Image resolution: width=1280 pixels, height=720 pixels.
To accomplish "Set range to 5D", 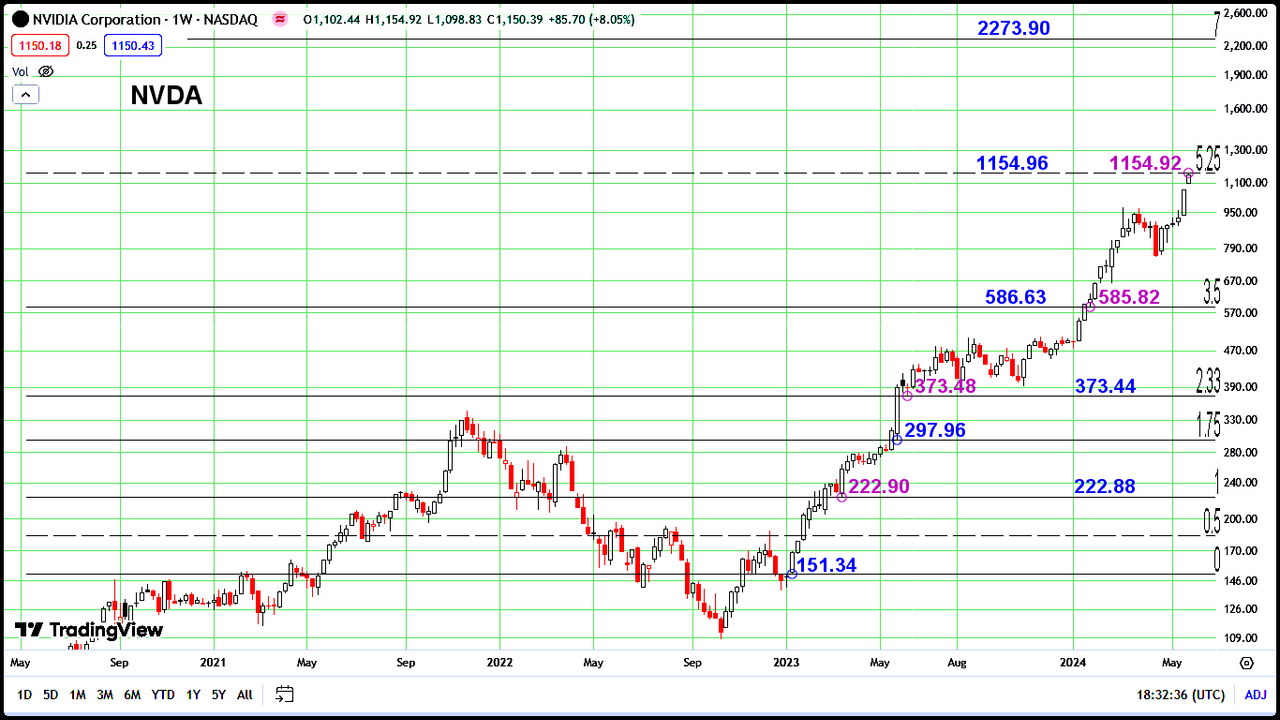I will pyautogui.click(x=50, y=694).
